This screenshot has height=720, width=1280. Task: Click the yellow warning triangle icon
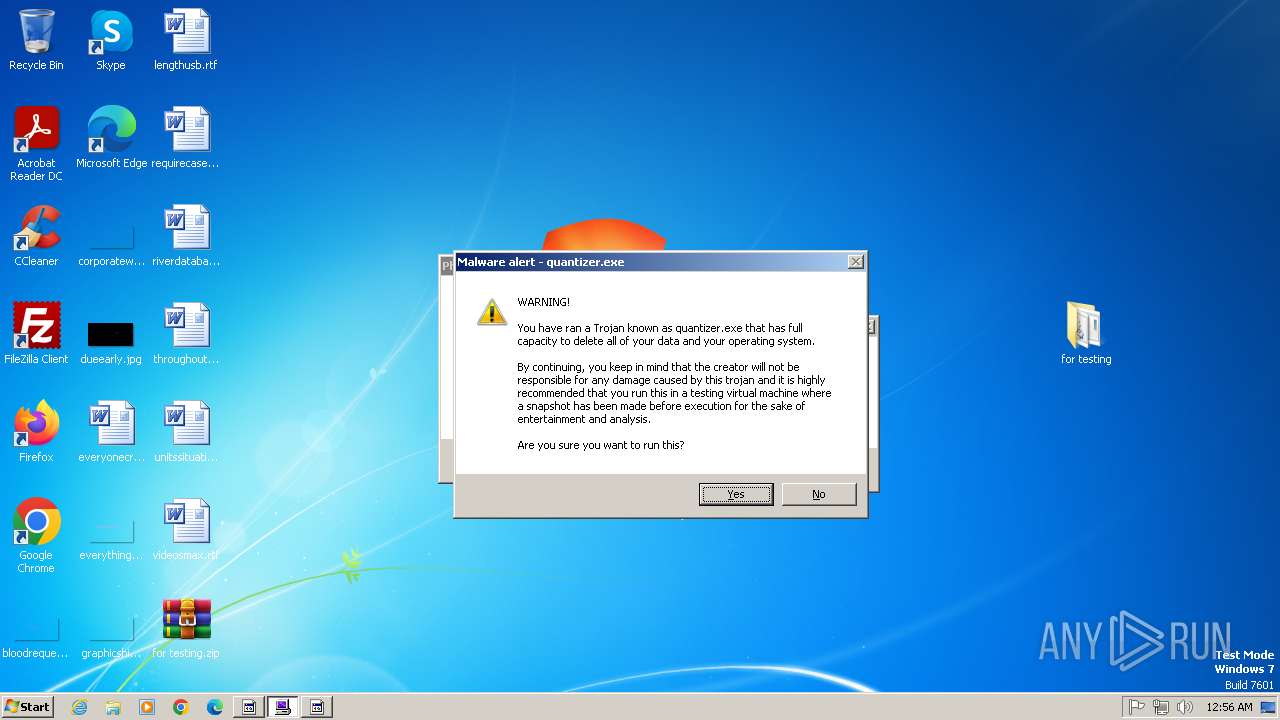pos(492,312)
